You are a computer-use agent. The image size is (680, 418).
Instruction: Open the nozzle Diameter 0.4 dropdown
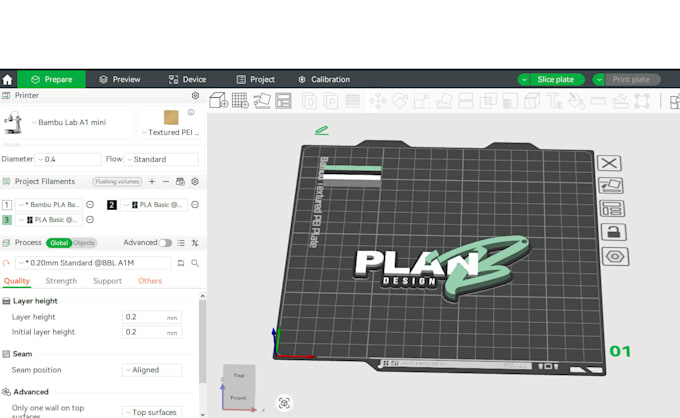[68, 160]
